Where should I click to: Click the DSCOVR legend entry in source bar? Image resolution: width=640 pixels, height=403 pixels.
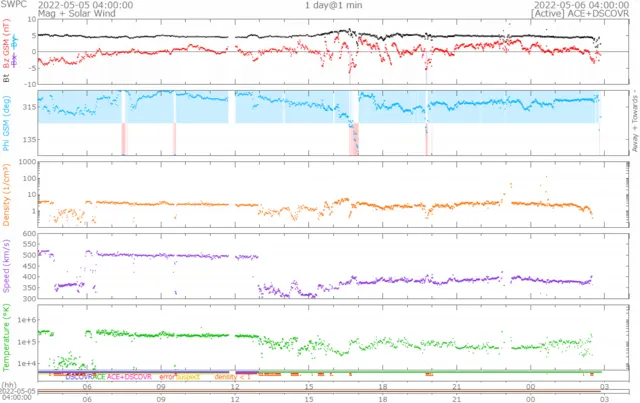pyautogui.click(x=80, y=377)
